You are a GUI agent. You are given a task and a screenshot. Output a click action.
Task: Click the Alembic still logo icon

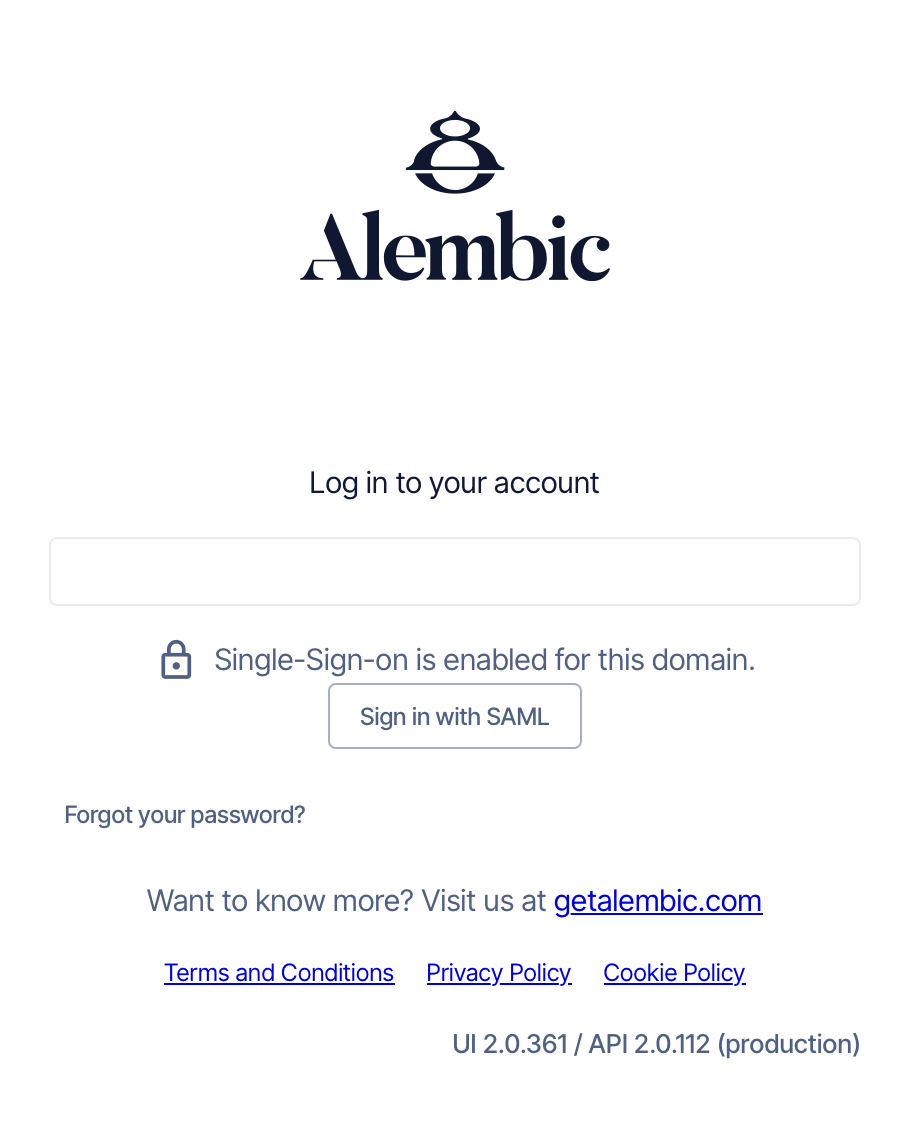tap(455, 152)
